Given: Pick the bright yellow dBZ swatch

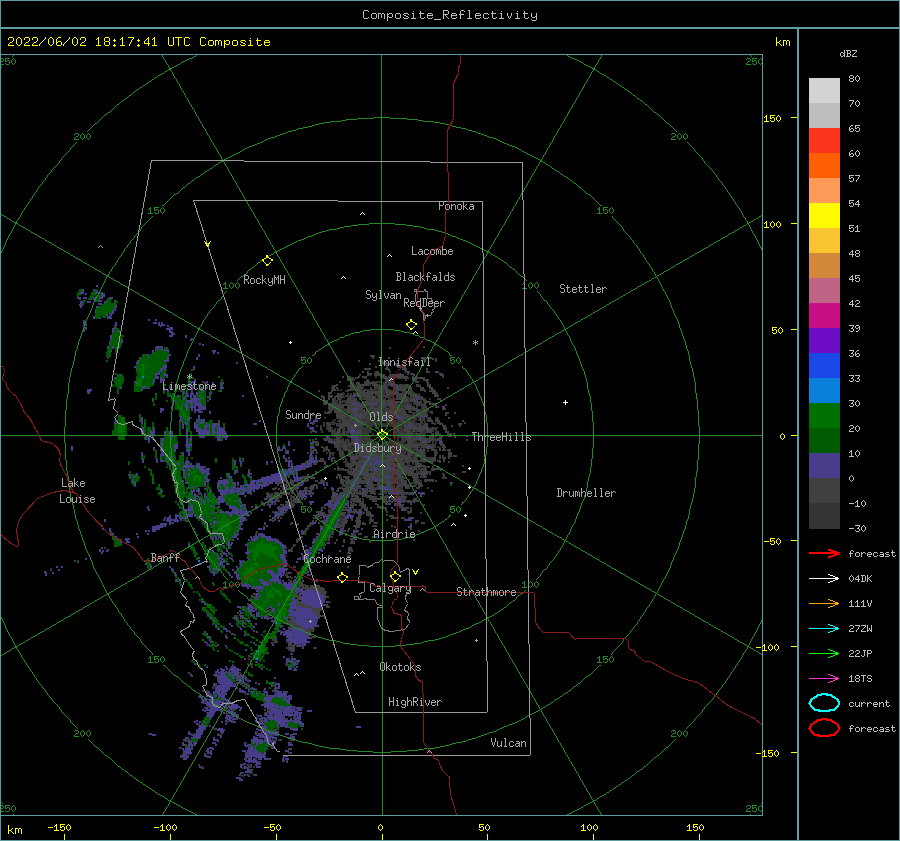Looking at the screenshot, I should (824, 216).
